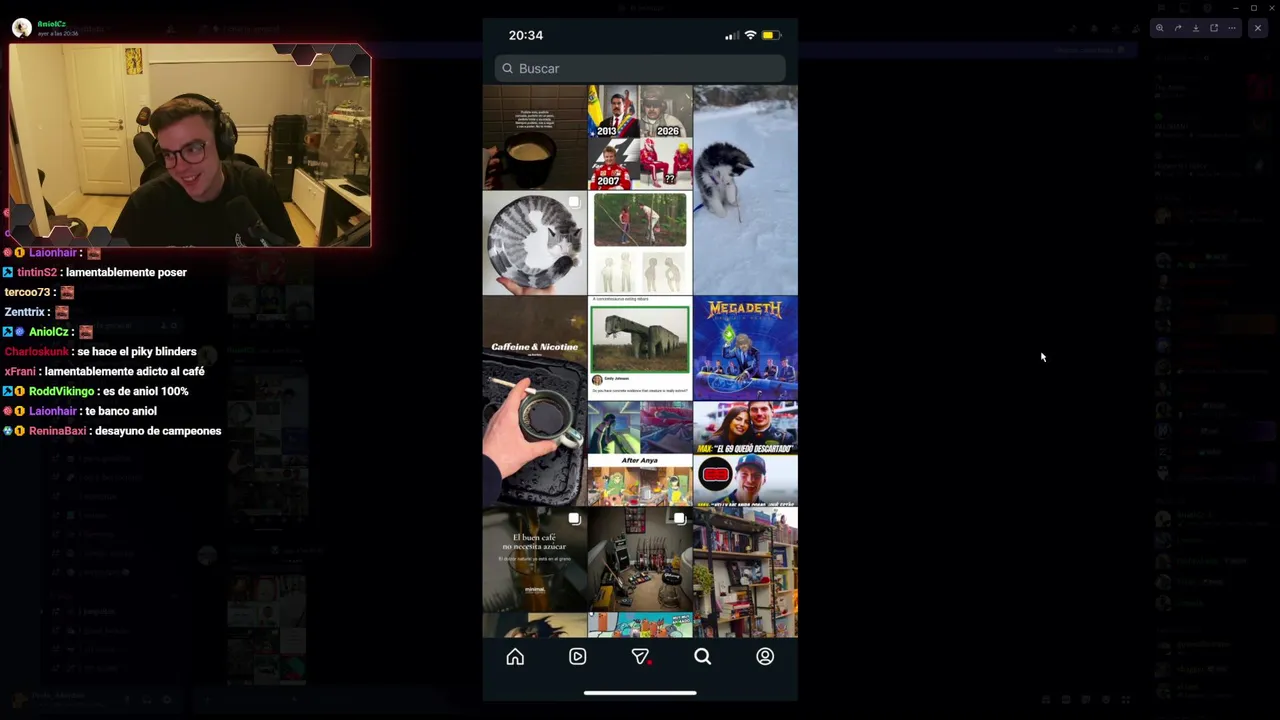Screen dimensions: 1280x720
Task: Click the Buscar search field
Action: click(640, 68)
